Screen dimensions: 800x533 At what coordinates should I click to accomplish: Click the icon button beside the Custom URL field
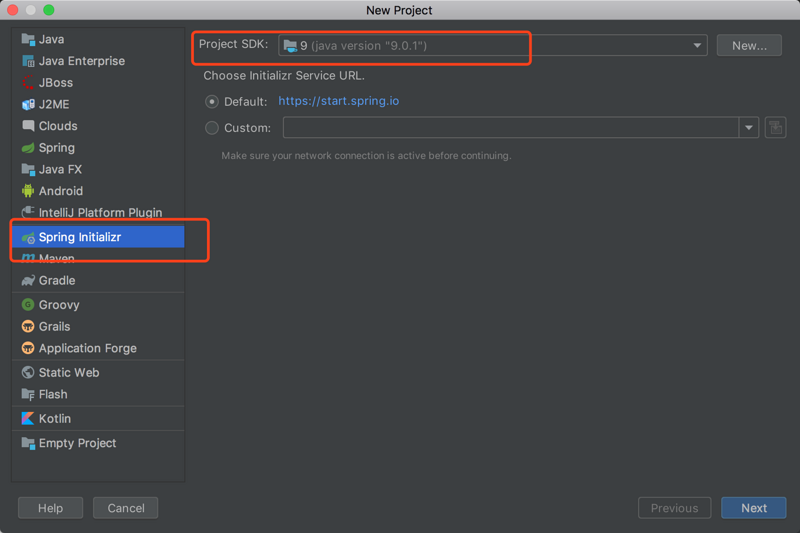pos(775,128)
